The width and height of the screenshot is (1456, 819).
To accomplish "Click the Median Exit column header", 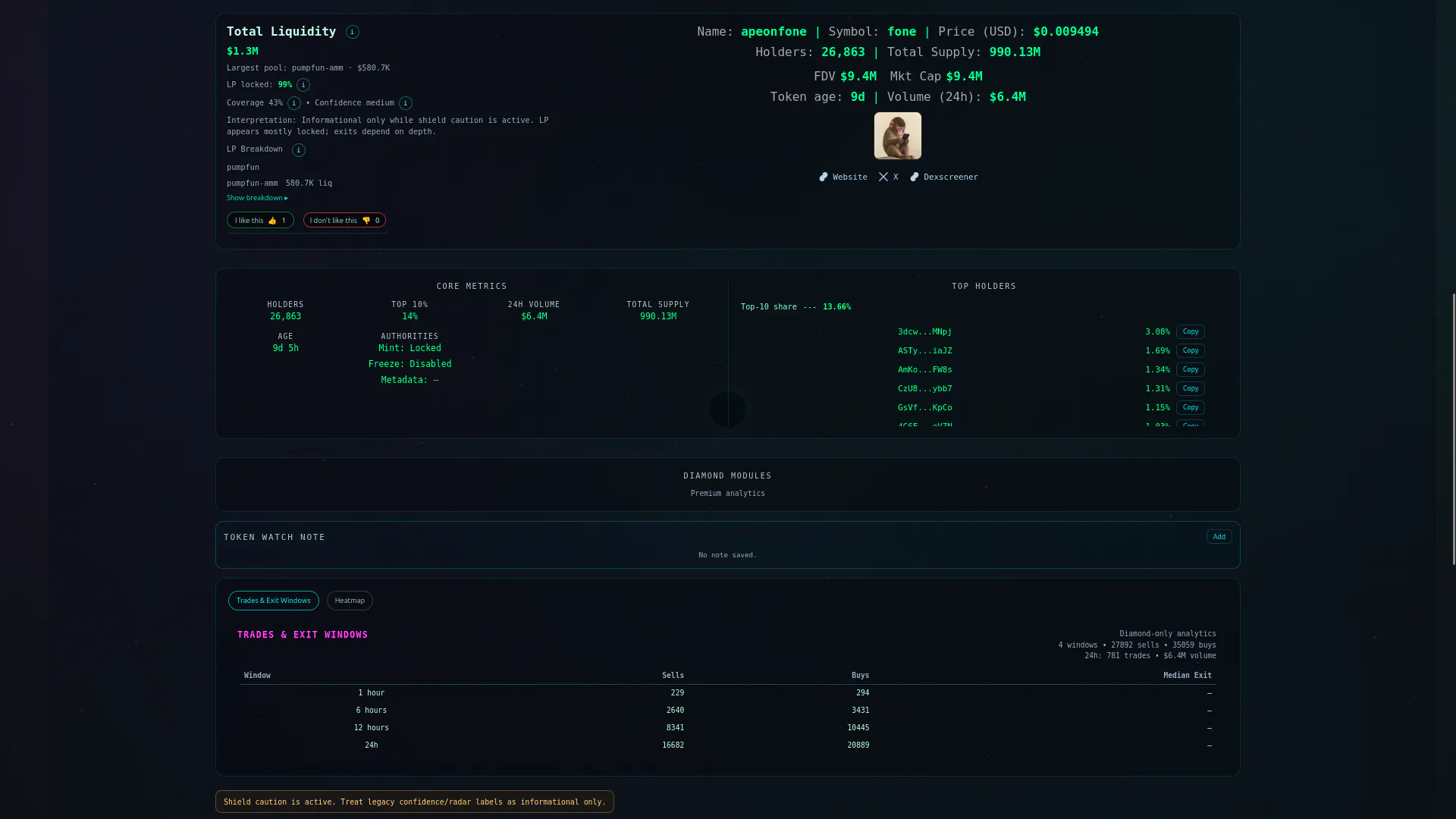I will pos(1187,676).
